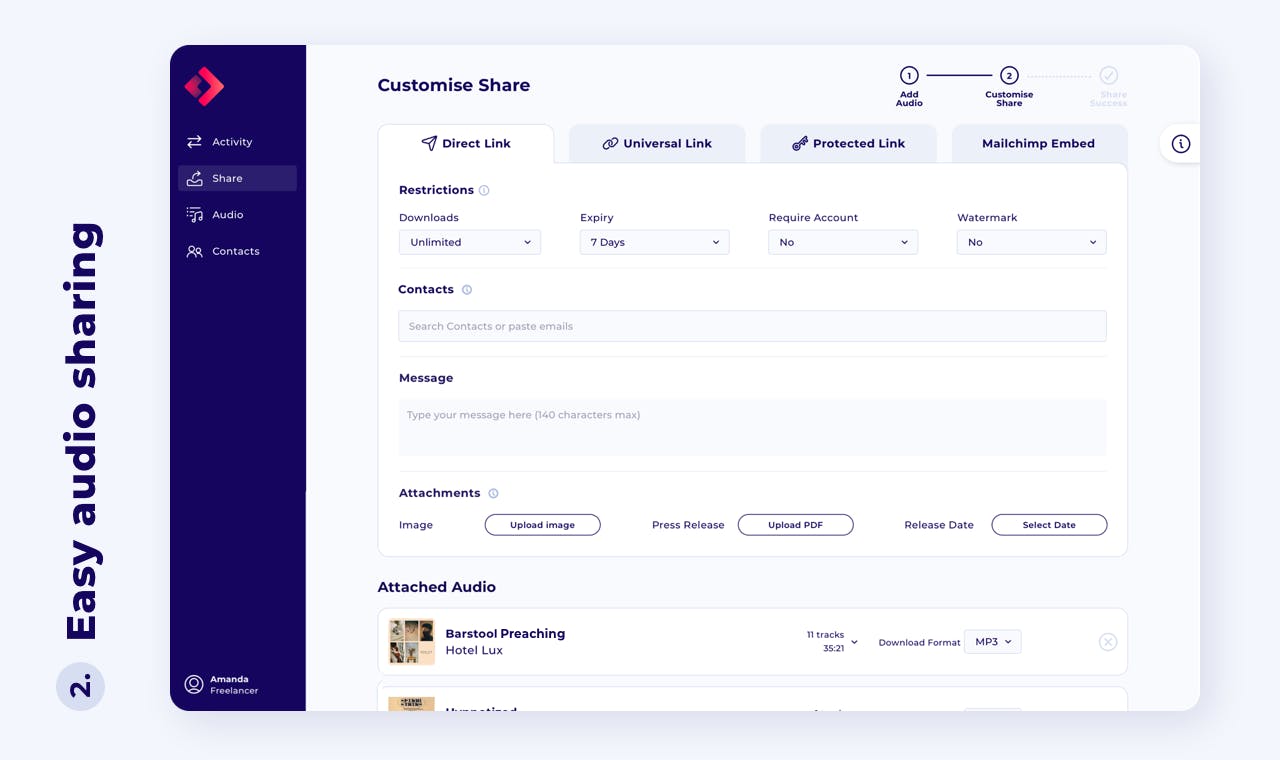Image resolution: width=1280 pixels, height=760 pixels.
Task: Remove Barstool Preaching from attached audio
Action: click(1108, 642)
